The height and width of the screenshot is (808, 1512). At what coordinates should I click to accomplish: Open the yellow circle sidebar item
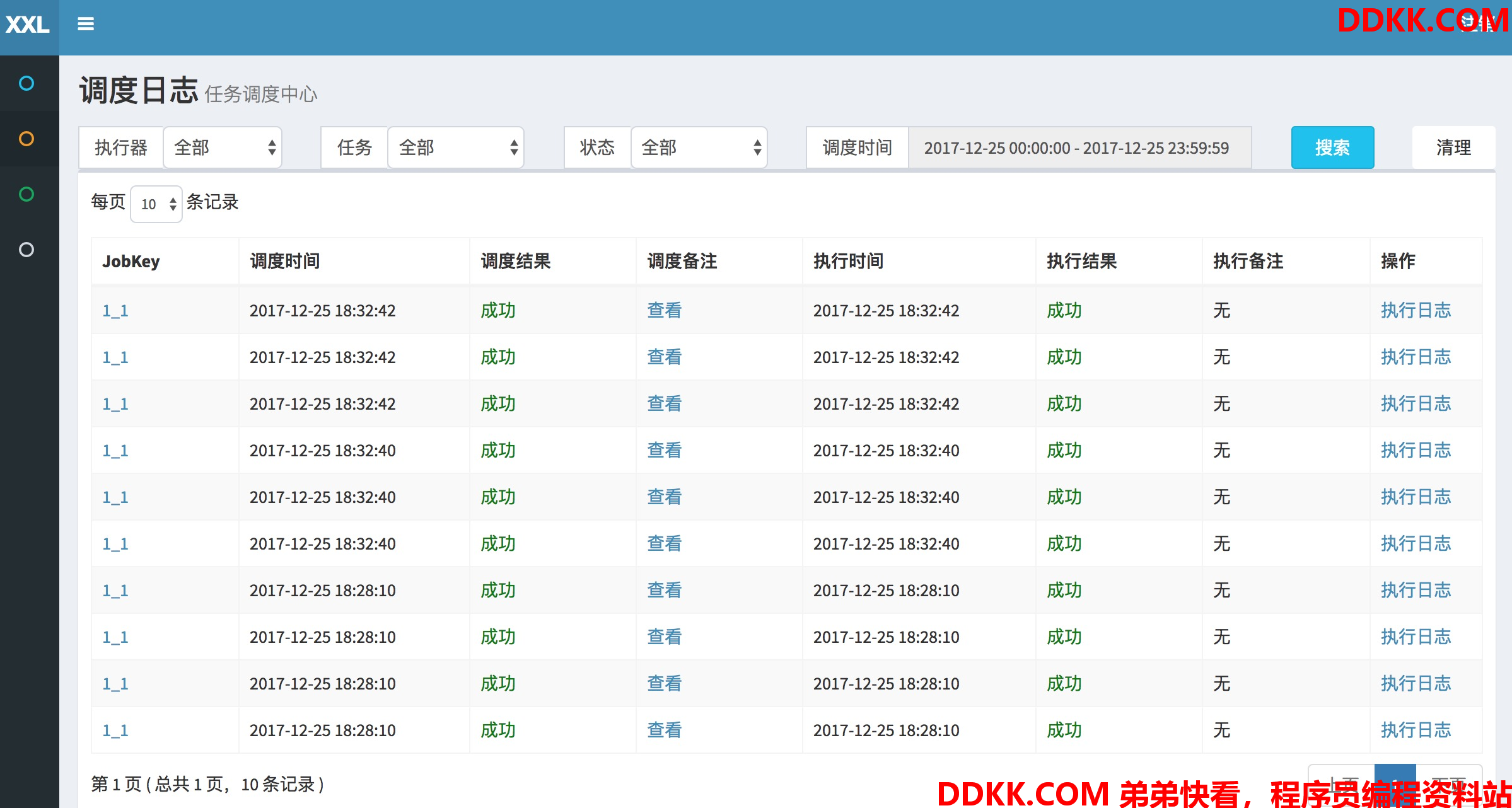26,139
